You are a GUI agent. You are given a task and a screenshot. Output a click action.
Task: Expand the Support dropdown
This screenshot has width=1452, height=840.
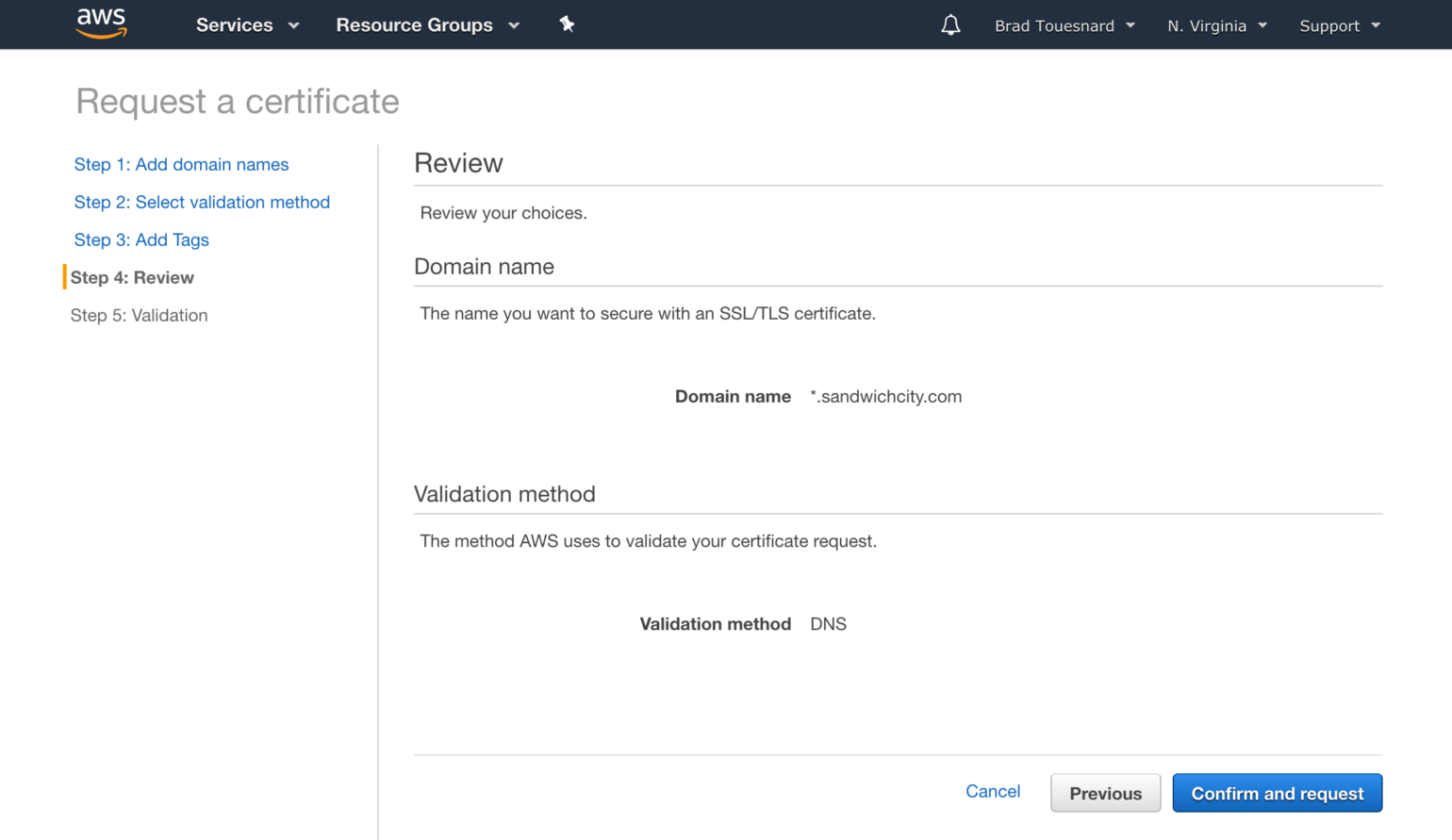(1338, 26)
